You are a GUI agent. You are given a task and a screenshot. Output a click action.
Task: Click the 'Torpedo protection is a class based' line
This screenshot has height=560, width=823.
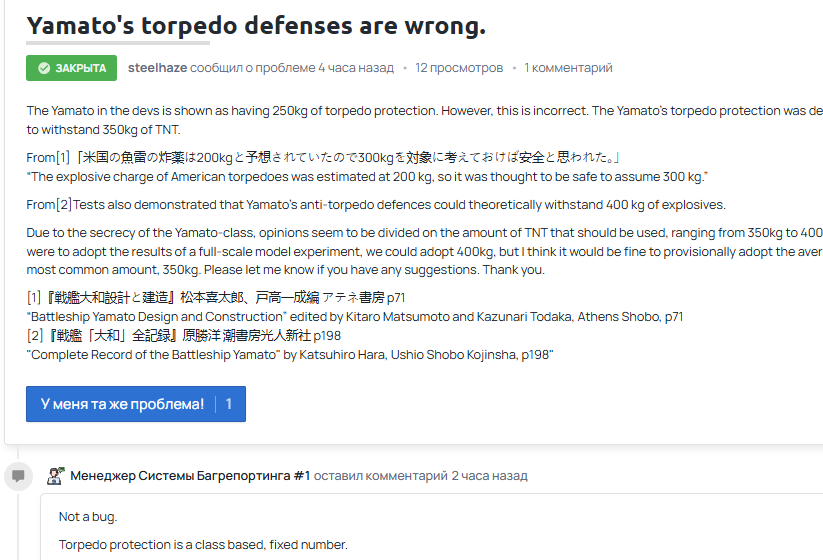(x=203, y=545)
